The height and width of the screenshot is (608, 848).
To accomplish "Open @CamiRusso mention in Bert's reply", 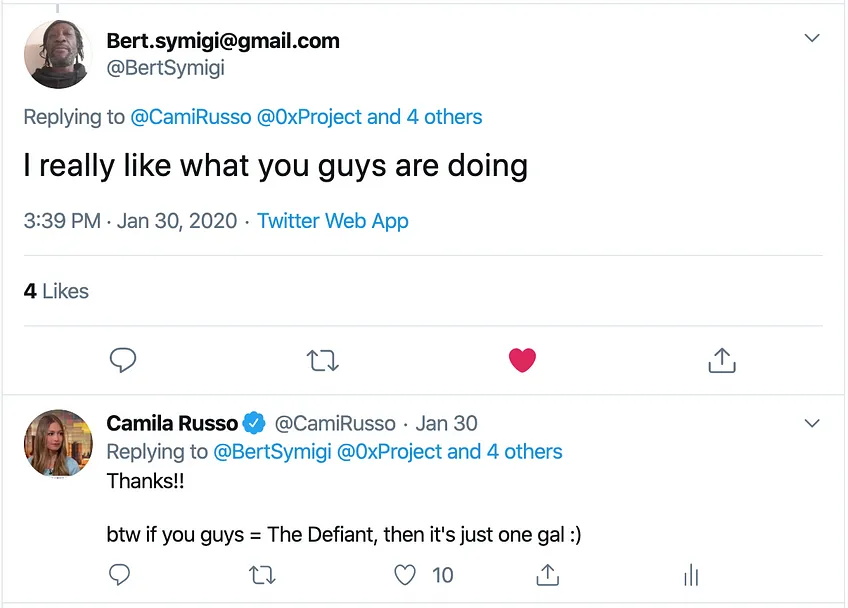I will coord(191,117).
